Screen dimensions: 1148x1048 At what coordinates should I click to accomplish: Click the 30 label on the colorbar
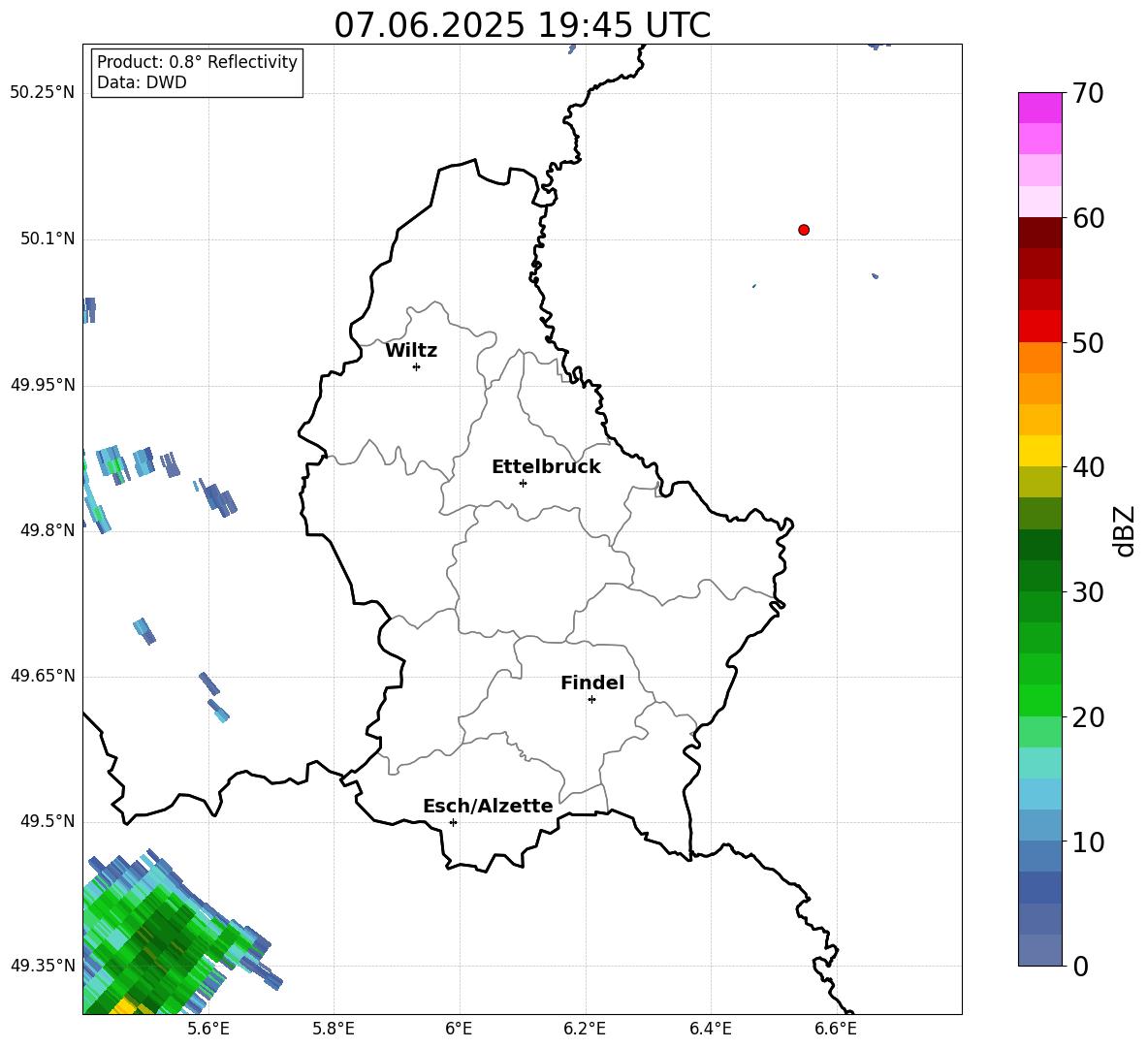1088,592
